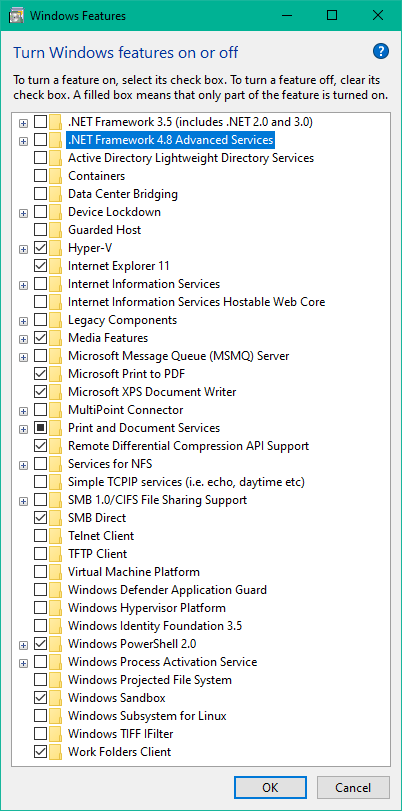Click the blue help question mark icon
402x811 pixels.
click(x=380, y=51)
